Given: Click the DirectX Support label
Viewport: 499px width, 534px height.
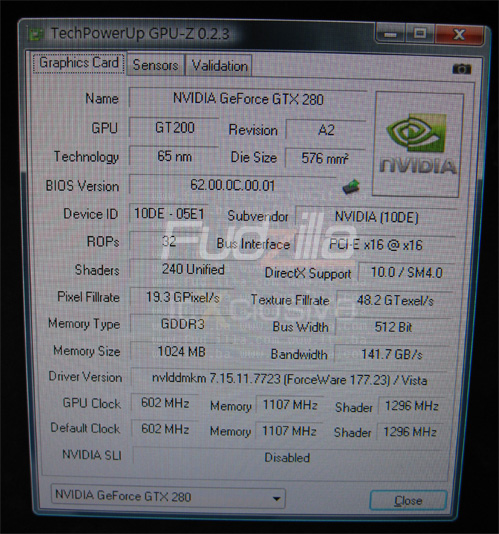Looking at the screenshot, I should click(x=308, y=273).
